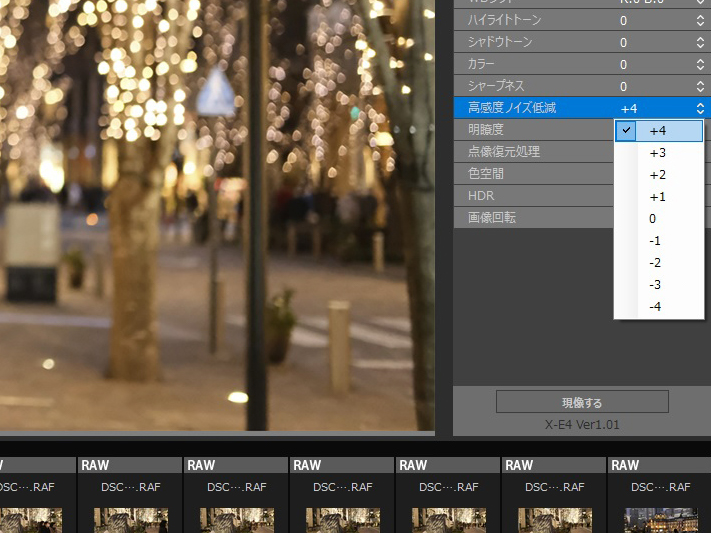Toggle 高感度ノイズ低減 stepper arrows
This screenshot has width=711, height=533.
click(700, 108)
